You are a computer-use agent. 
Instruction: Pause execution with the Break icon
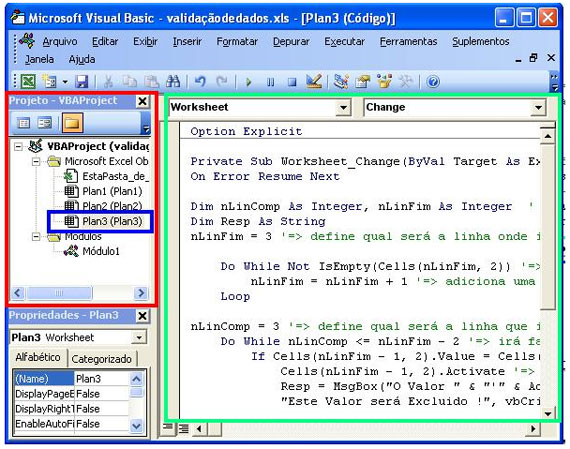tap(270, 82)
